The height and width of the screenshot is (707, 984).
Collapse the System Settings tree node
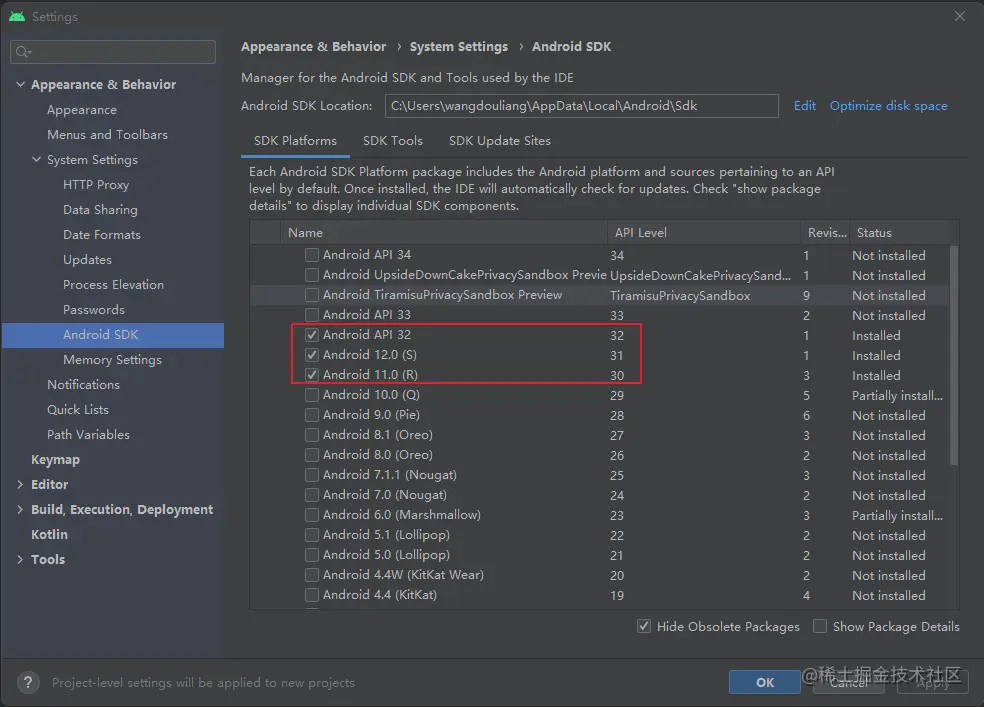coord(36,159)
